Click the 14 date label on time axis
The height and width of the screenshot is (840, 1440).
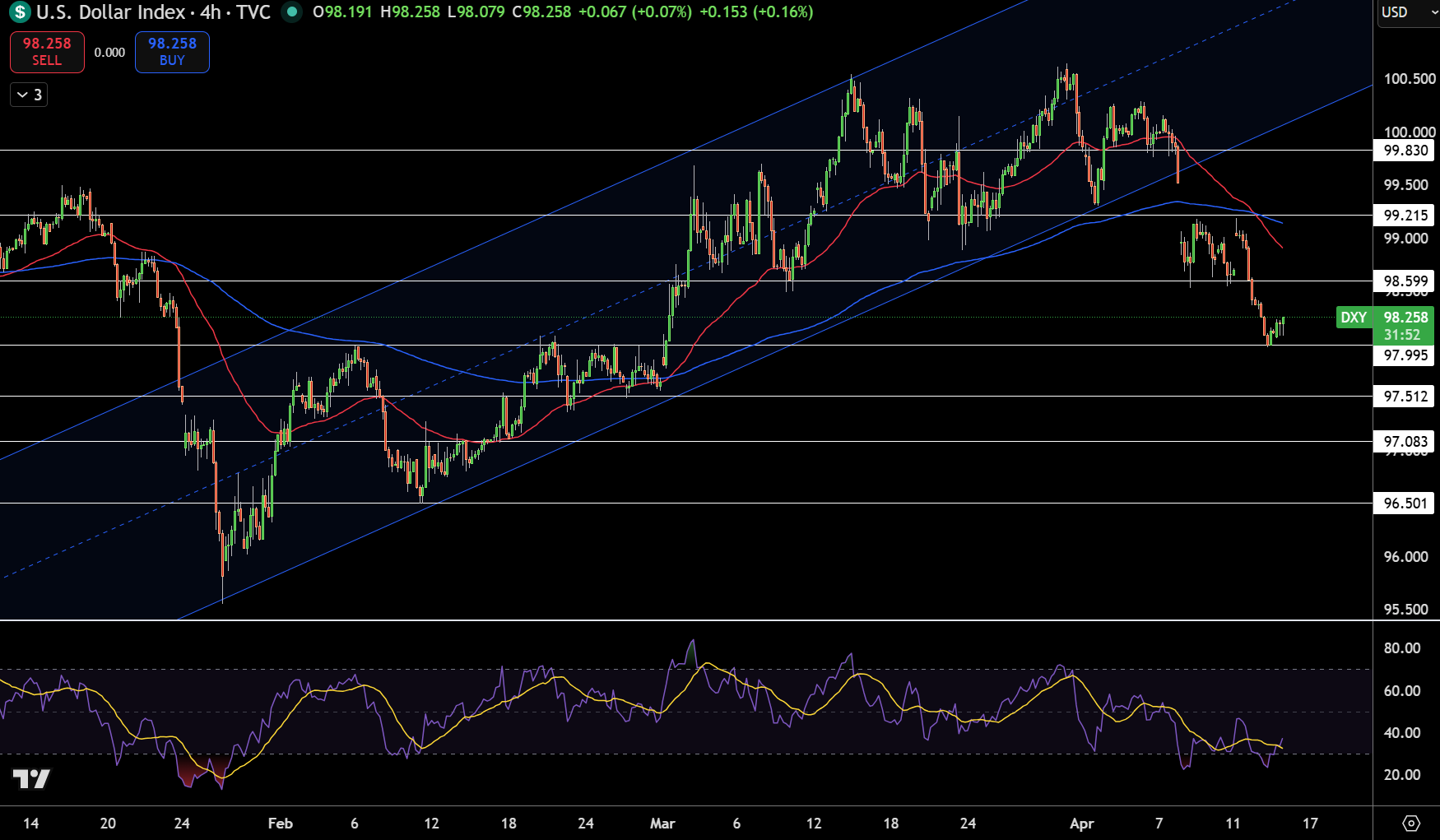click(31, 824)
